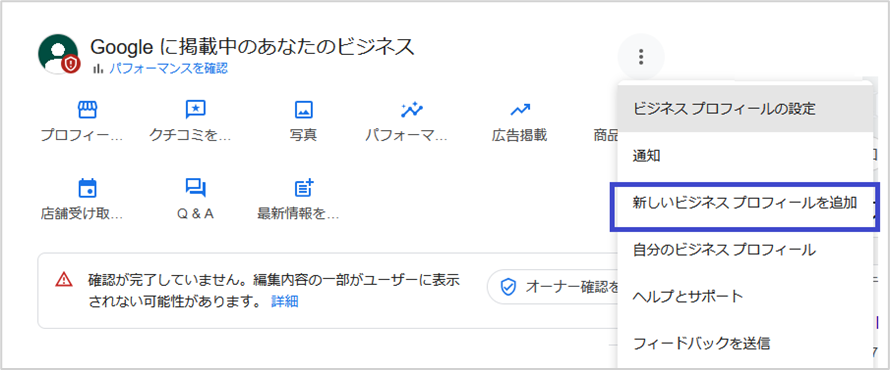Open the Q & A chat icon
Viewport: 890px width, 370px height.
[195, 188]
